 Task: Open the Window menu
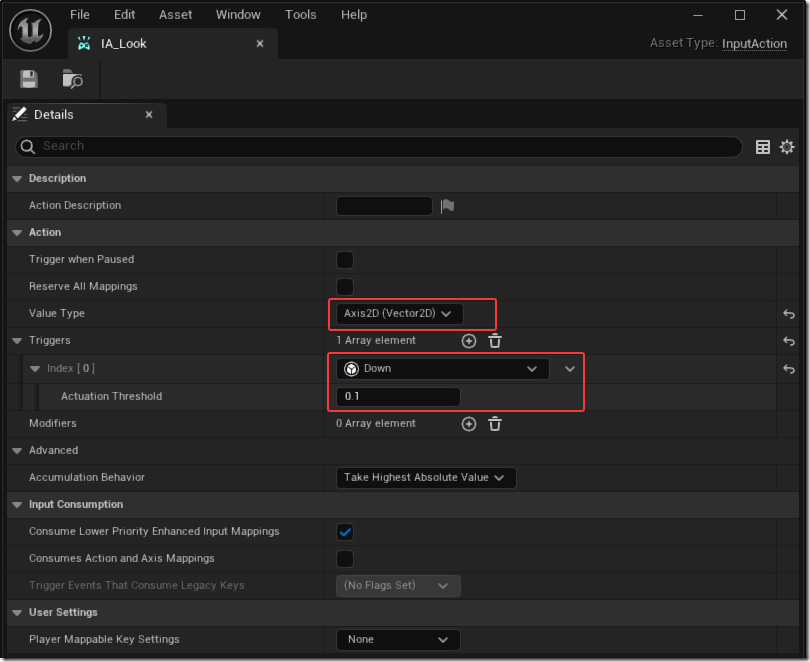(x=238, y=14)
